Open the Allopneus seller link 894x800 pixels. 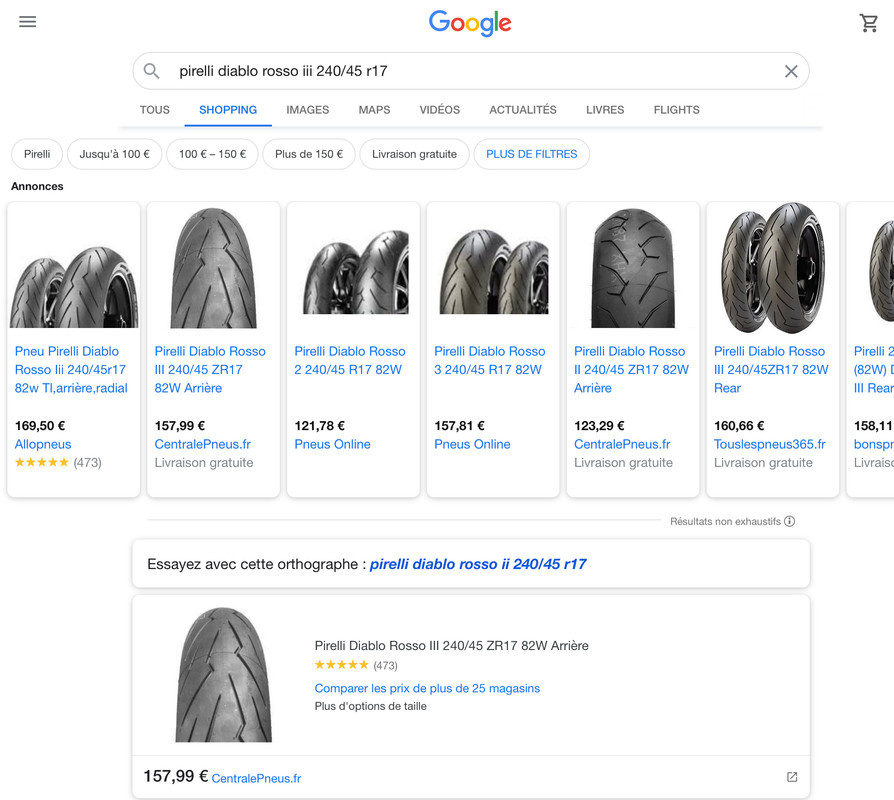(x=43, y=444)
